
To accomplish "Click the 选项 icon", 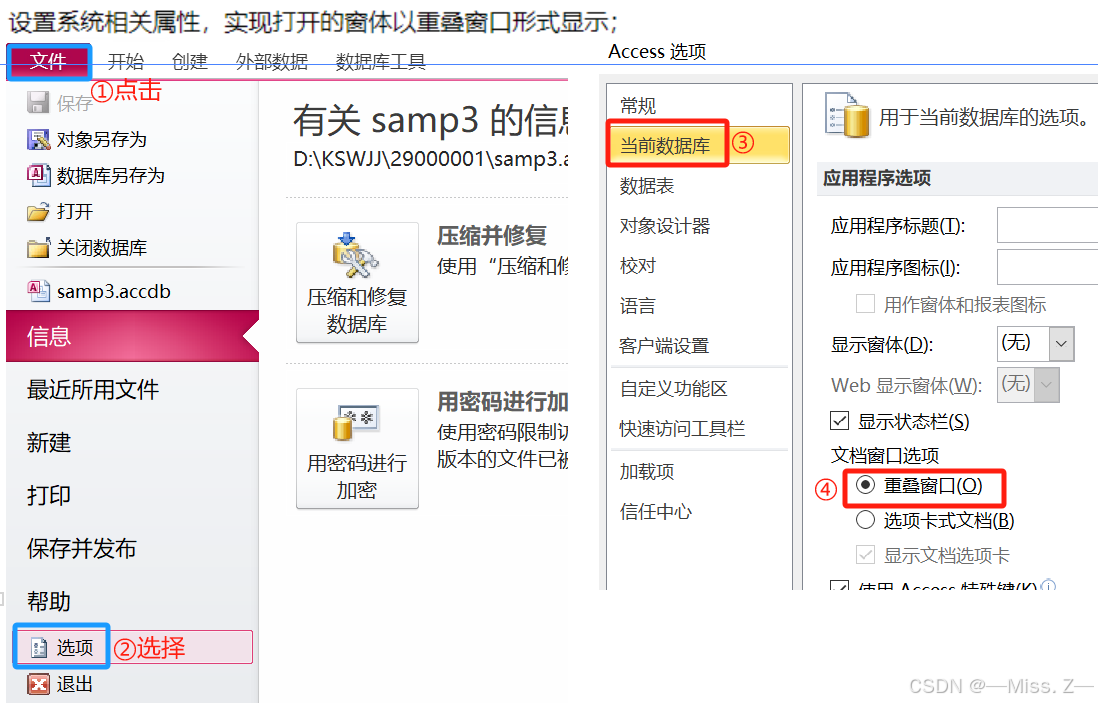I will 39,648.
